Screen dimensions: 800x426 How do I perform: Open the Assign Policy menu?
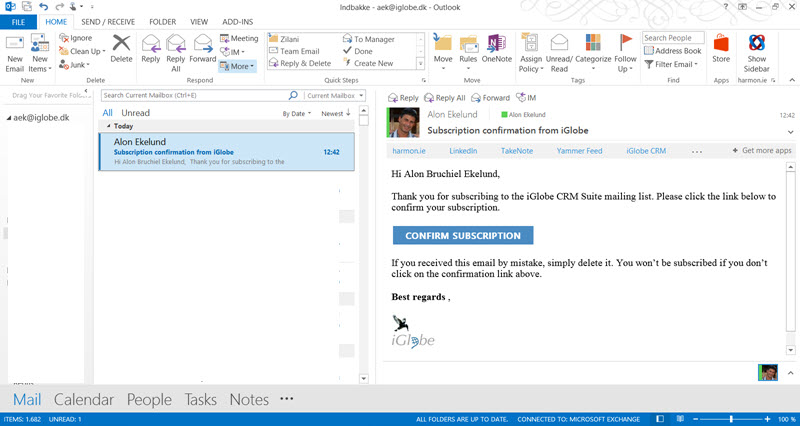(531, 54)
